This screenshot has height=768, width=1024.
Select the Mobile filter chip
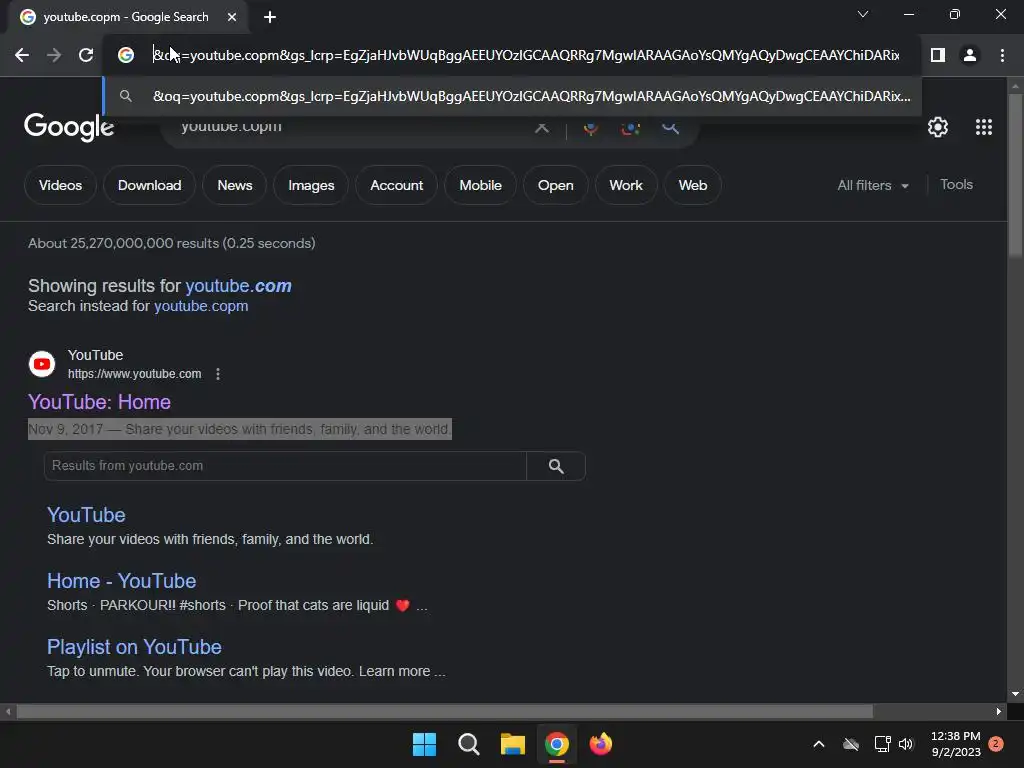click(480, 185)
